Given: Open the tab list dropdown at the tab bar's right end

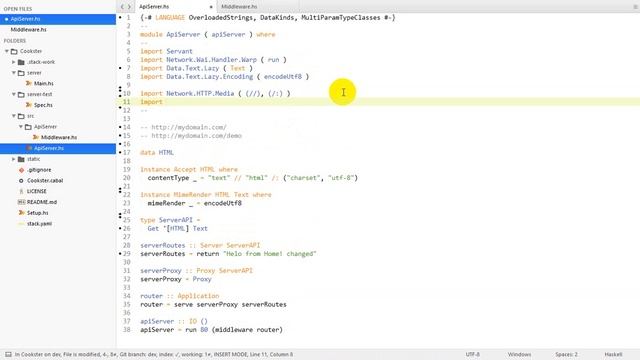Looking at the screenshot, I should 636,7.
